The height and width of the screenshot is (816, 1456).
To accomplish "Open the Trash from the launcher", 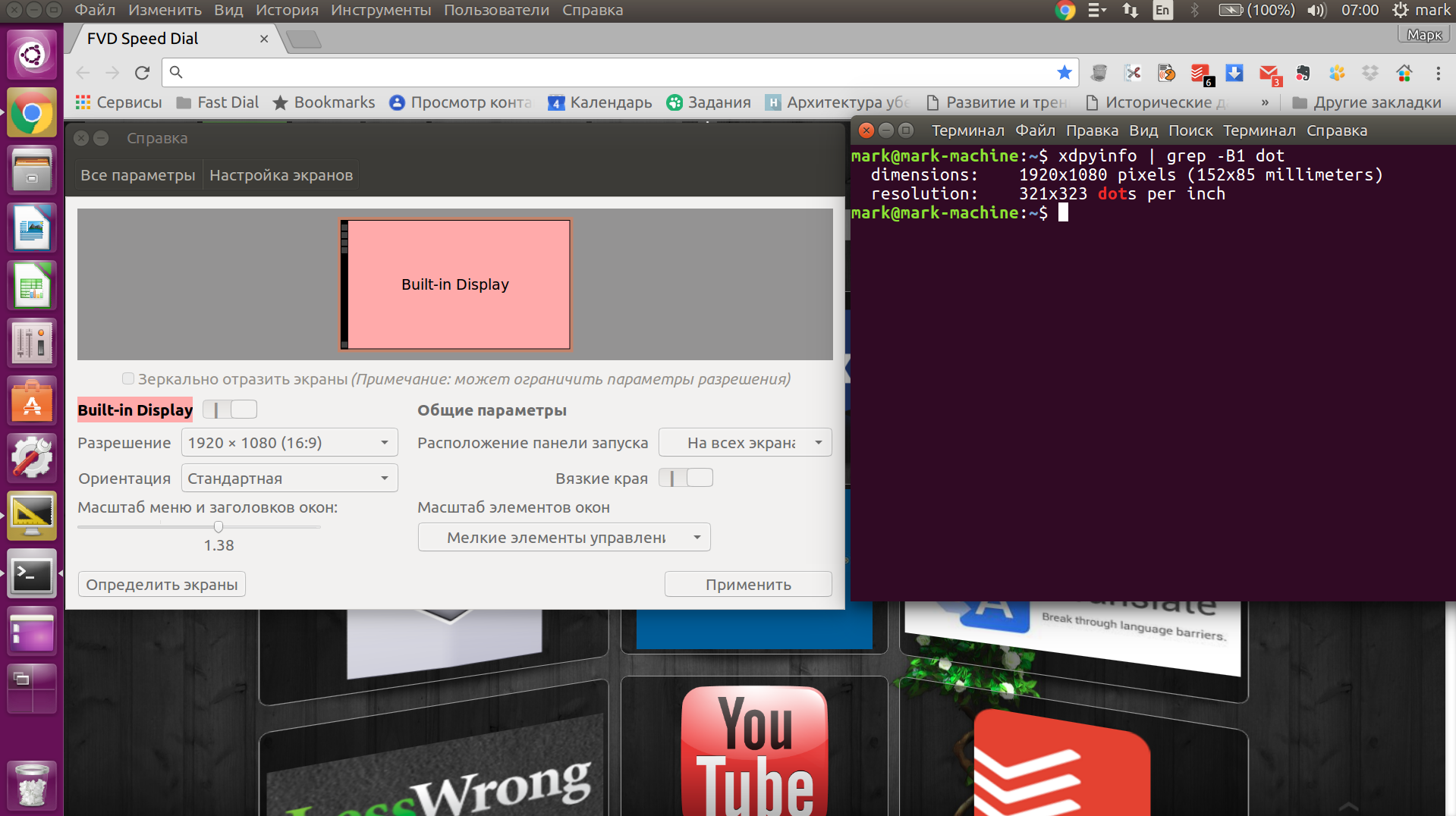I will [x=32, y=786].
